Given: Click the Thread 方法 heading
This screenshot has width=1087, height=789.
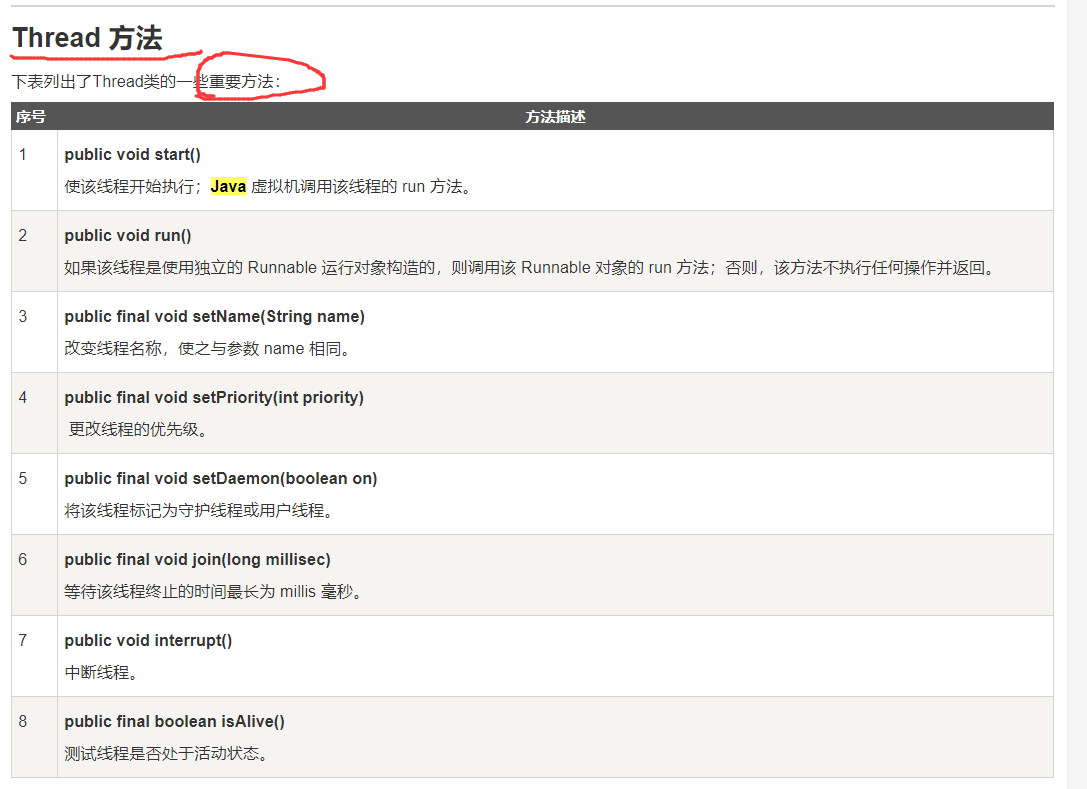Looking at the screenshot, I should (x=87, y=38).
